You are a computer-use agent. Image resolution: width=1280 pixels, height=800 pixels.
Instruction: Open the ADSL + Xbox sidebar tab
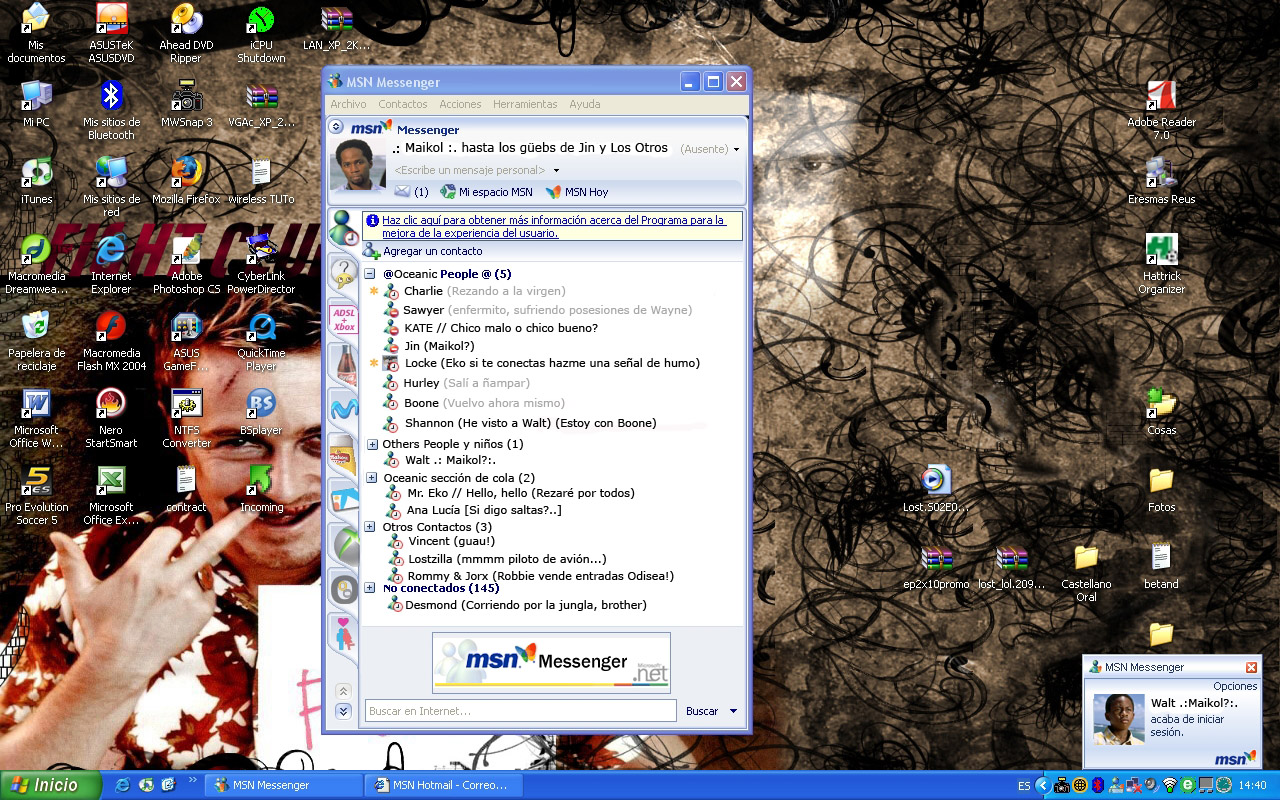tap(343, 319)
